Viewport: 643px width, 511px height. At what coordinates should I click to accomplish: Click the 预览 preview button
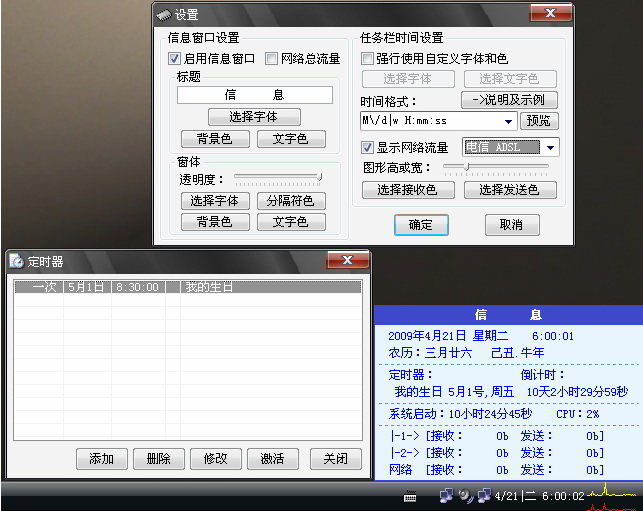539,121
